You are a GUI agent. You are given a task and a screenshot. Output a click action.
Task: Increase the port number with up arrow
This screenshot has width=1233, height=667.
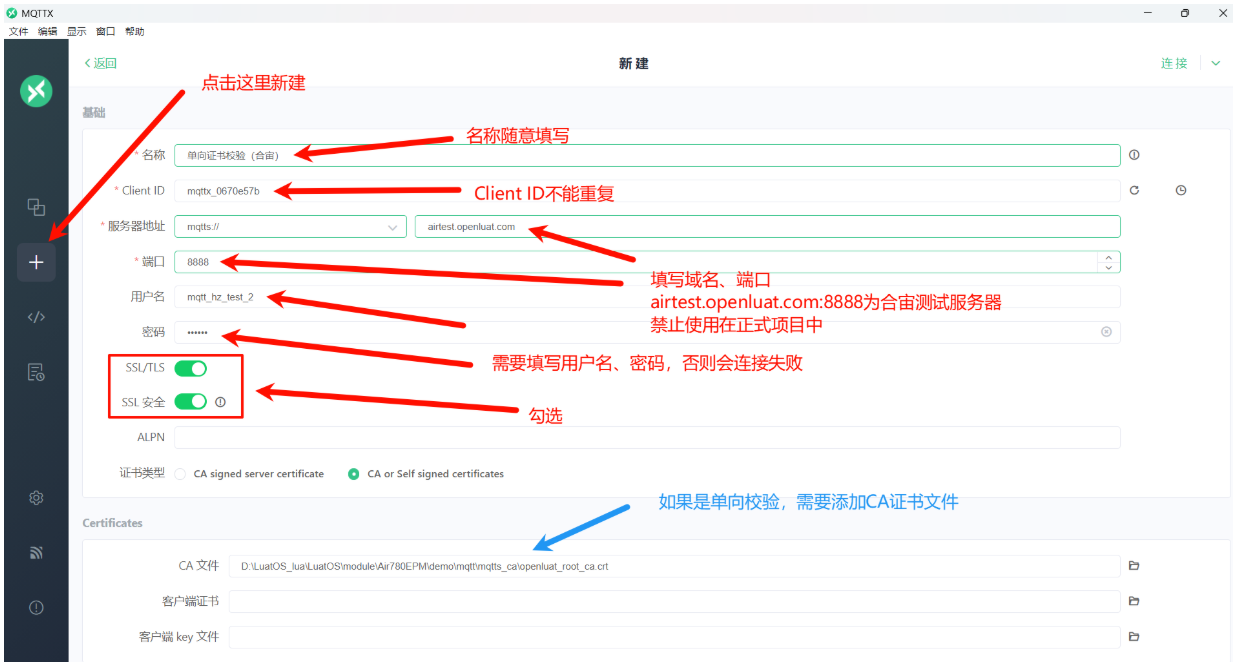point(1108,256)
